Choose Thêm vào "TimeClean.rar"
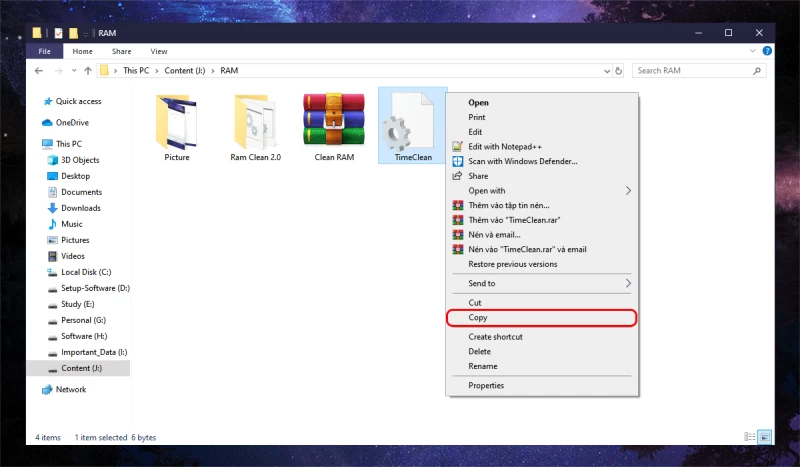The height and width of the screenshot is (467, 800). pos(542,220)
